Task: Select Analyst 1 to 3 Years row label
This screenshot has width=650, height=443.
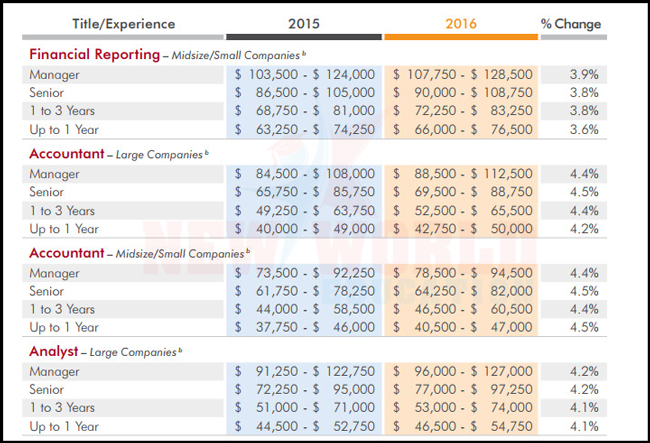Action: coord(62,407)
